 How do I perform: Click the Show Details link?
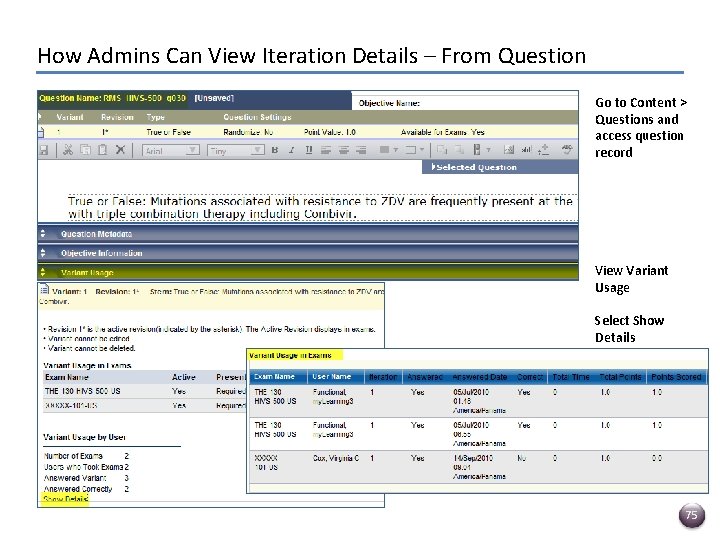pos(65,499)
